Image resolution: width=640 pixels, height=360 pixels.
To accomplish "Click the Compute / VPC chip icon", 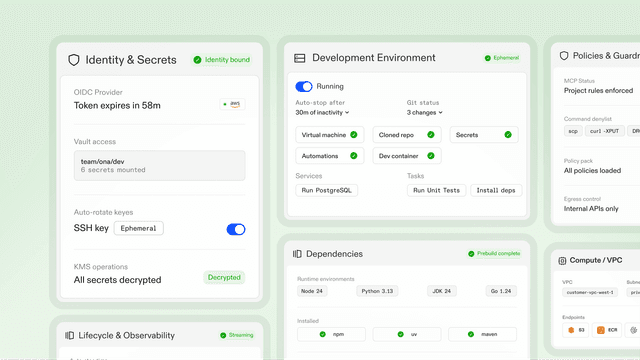I will (x=562, y=261).
